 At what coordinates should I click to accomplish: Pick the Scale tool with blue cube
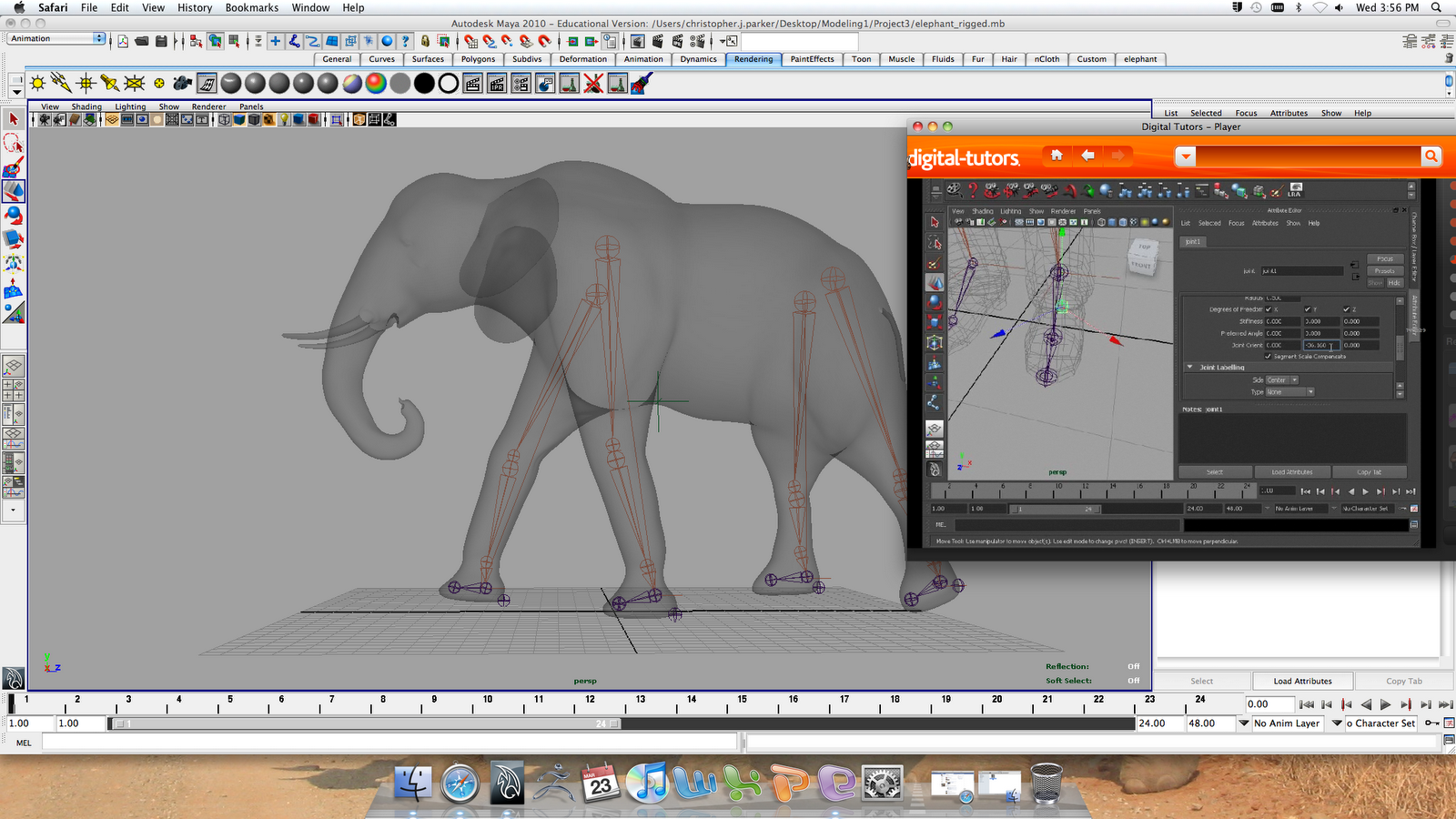pos(14,238)
